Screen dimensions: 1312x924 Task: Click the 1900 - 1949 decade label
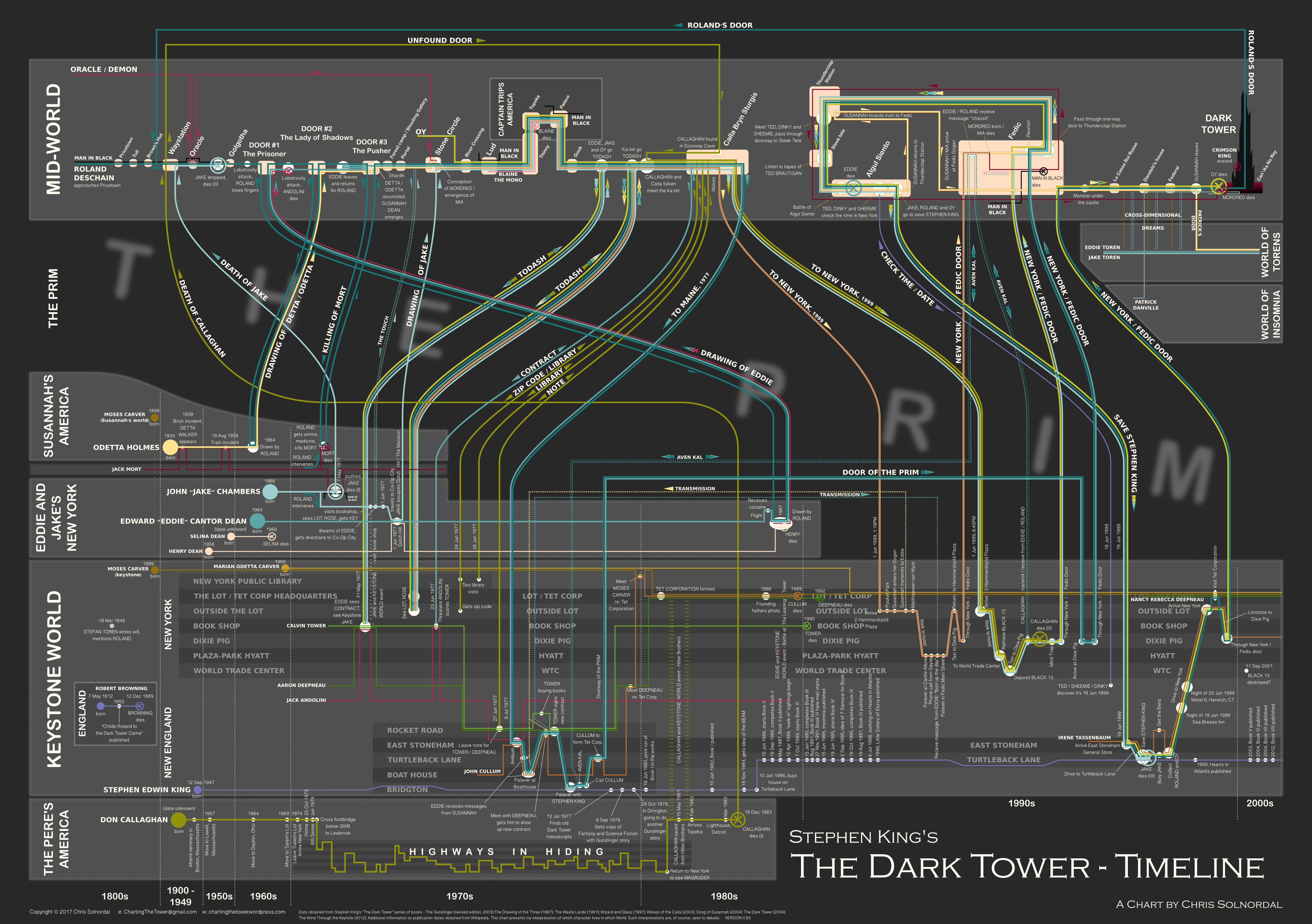[180, 896]
